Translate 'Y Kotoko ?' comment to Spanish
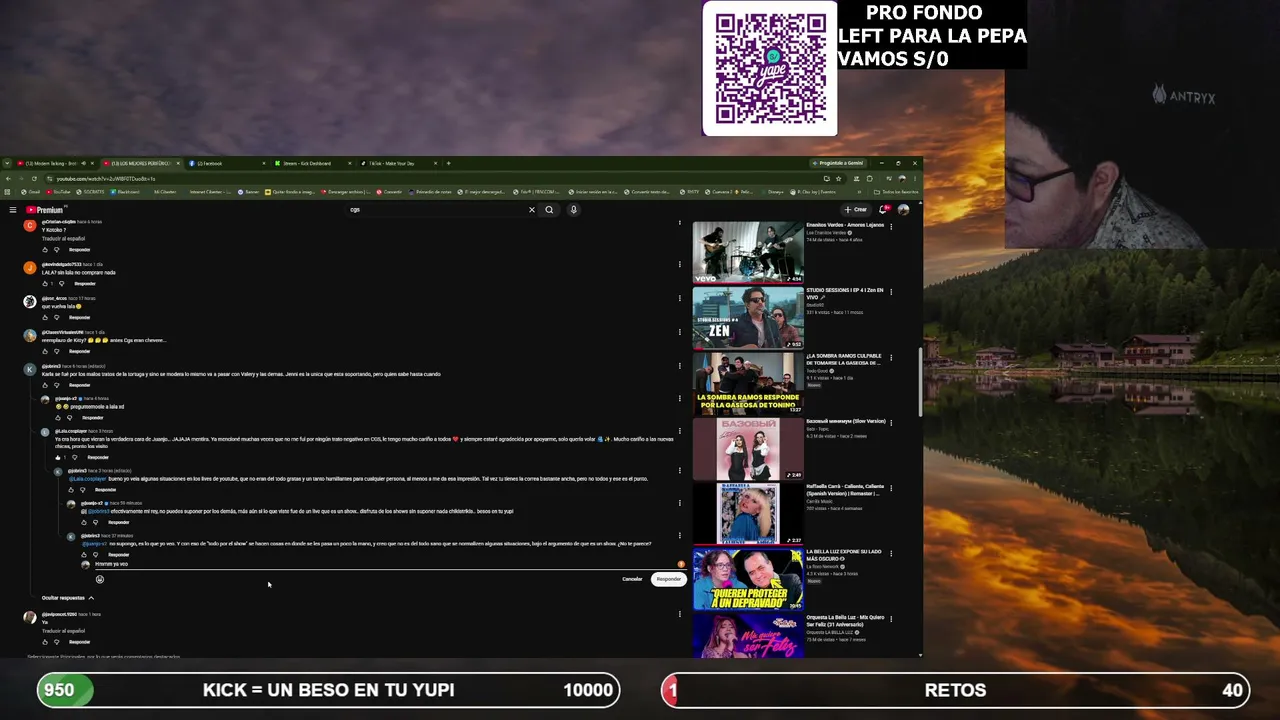1280x720 pixels. (63, 239)
